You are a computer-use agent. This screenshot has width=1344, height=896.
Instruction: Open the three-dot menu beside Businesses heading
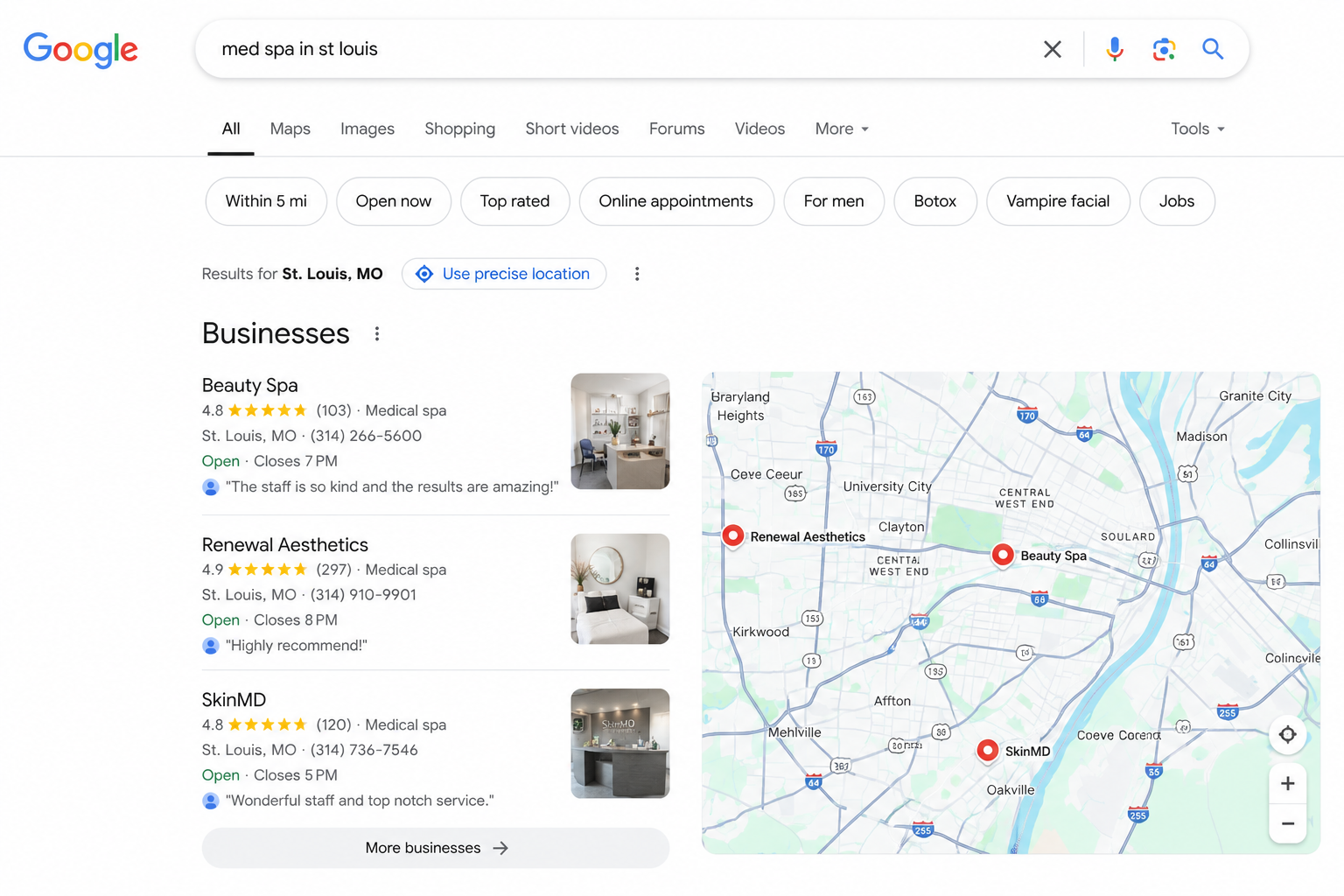(x=376, y=333)
